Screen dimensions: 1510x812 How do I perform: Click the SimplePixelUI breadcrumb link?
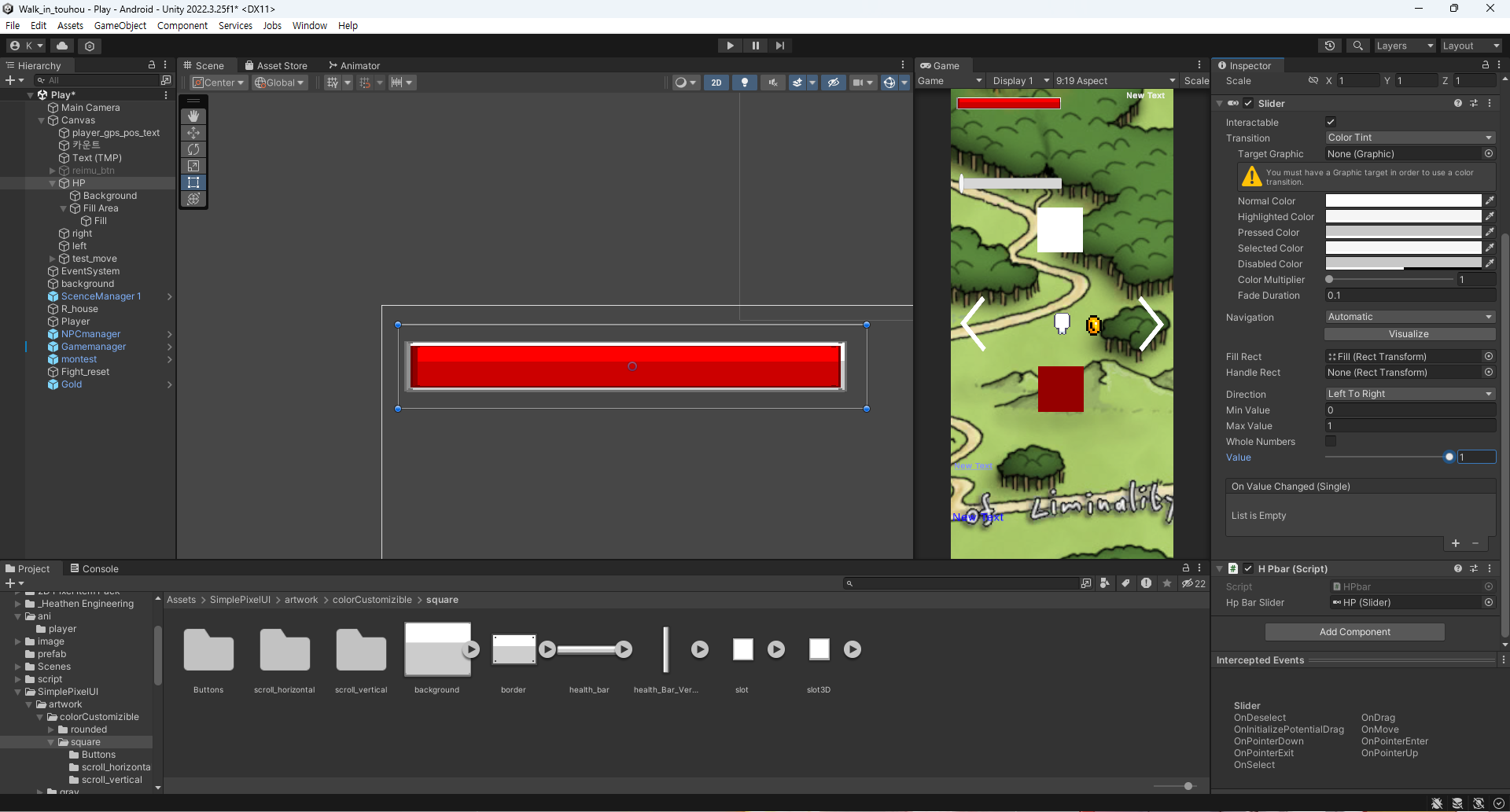tap(240, 600)
